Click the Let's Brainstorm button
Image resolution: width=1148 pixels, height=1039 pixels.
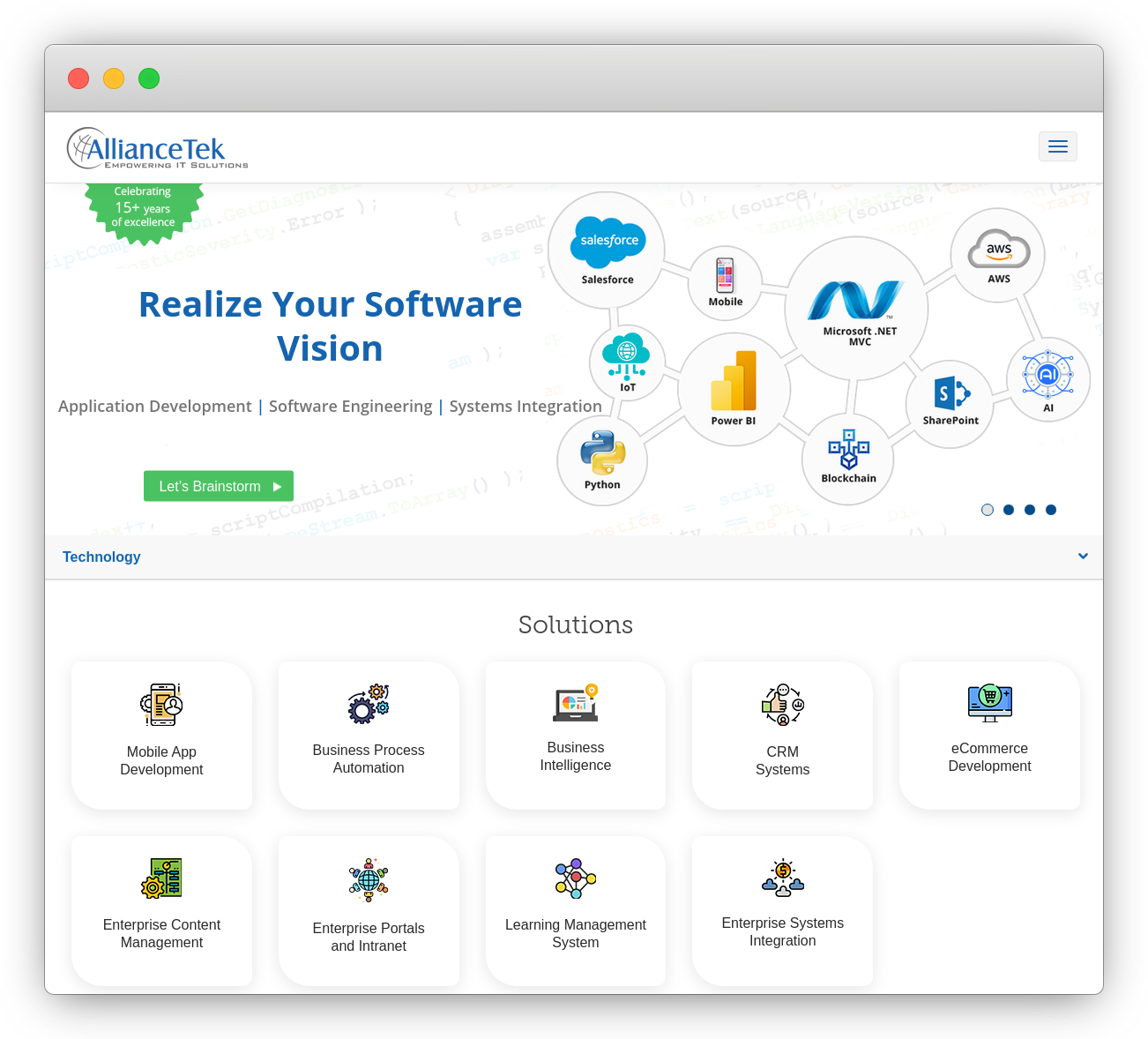coord(219,486)
